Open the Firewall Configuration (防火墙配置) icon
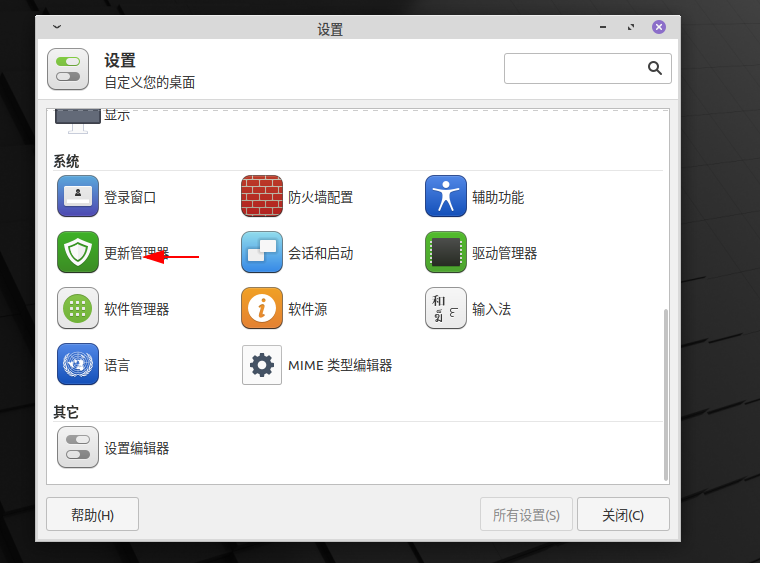 (262, 197)
